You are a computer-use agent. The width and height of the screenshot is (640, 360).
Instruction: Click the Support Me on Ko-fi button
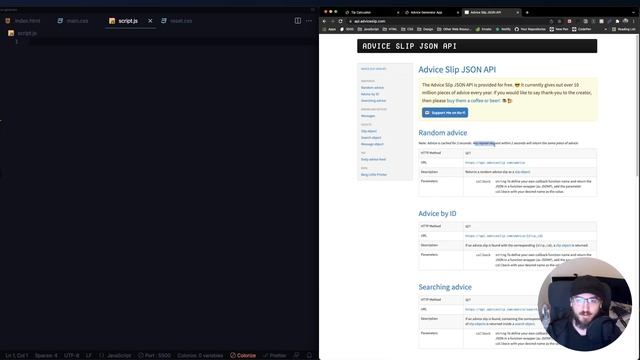[445, 113]
